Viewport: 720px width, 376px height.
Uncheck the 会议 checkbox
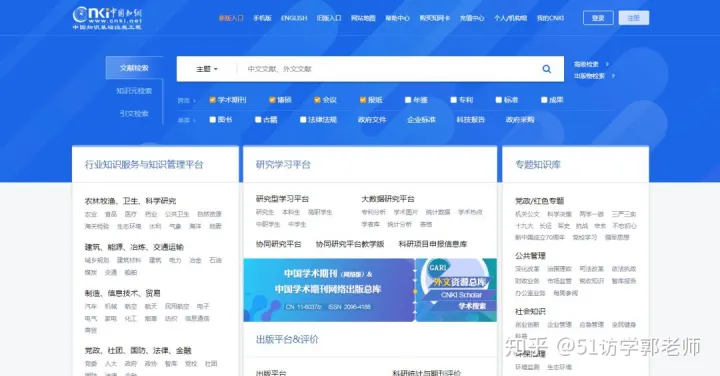317,100
